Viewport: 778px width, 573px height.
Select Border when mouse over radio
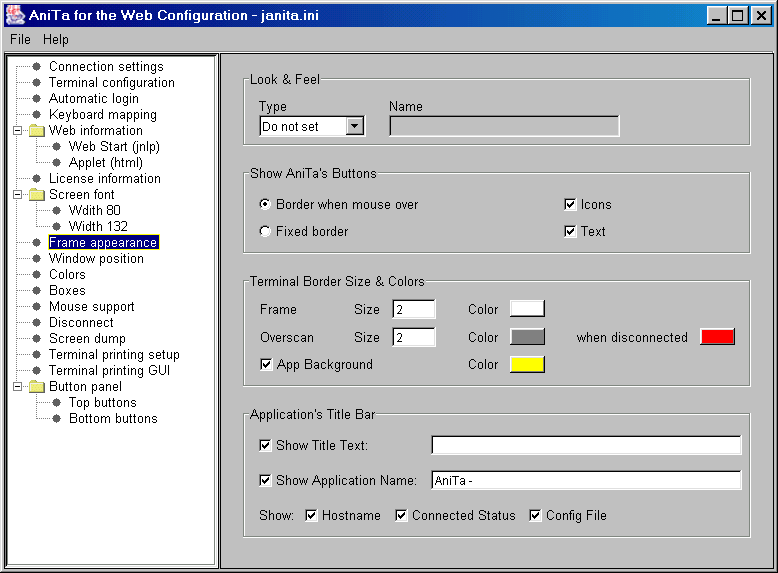pyautogui.click(x=265, y=204)
